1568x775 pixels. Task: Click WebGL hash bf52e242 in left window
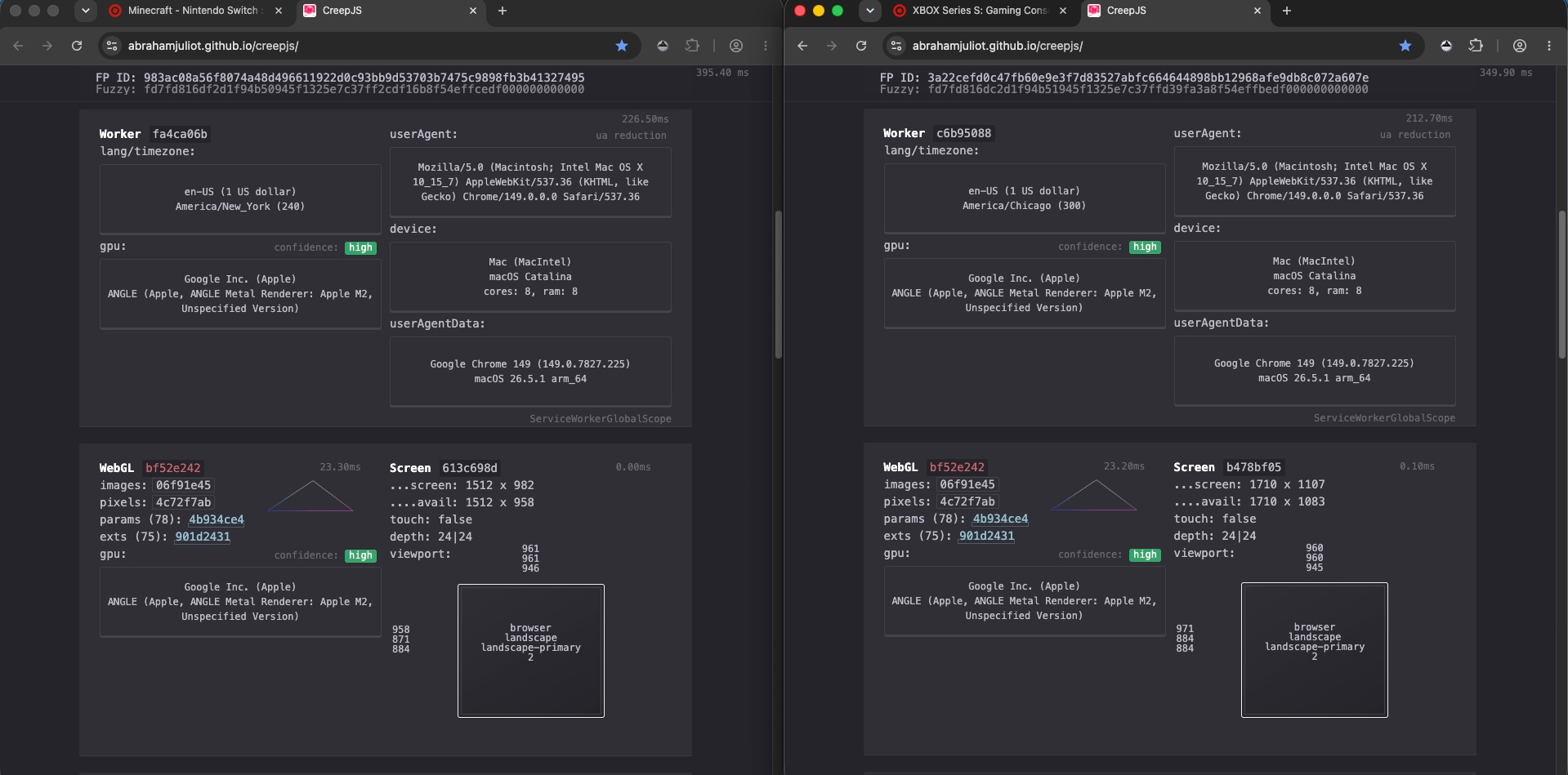(173, 468)
